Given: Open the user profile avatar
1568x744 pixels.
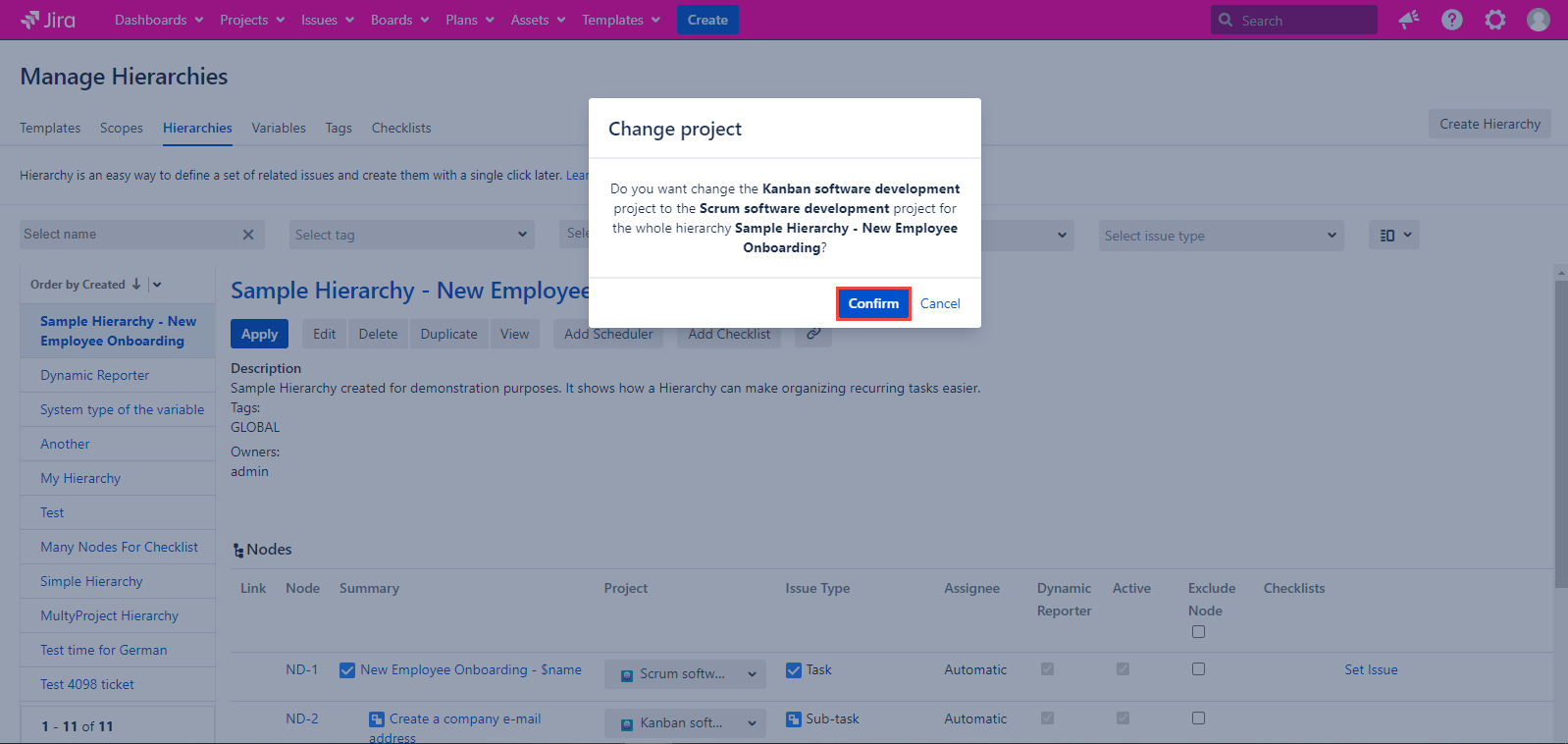Looking at the screenshot, I should [1539, 20].
